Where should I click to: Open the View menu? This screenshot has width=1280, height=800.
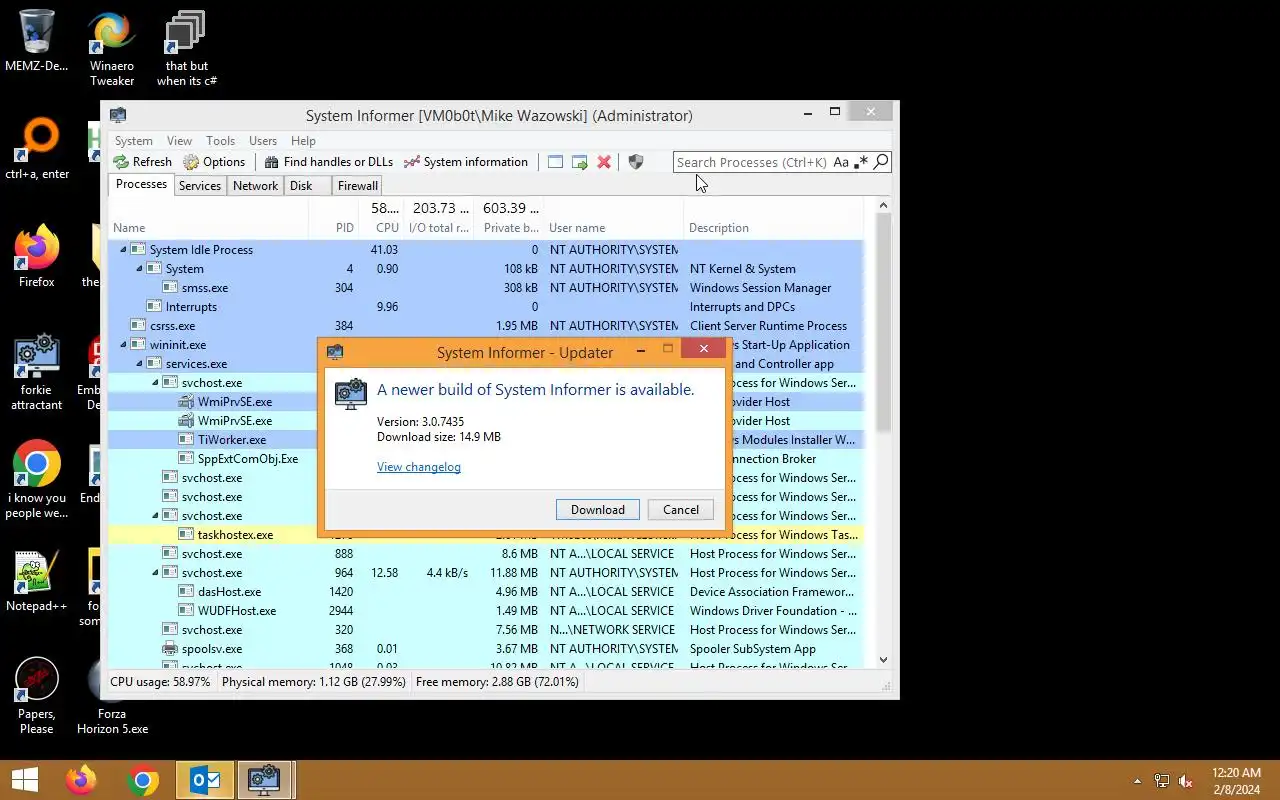coord(179,141)
